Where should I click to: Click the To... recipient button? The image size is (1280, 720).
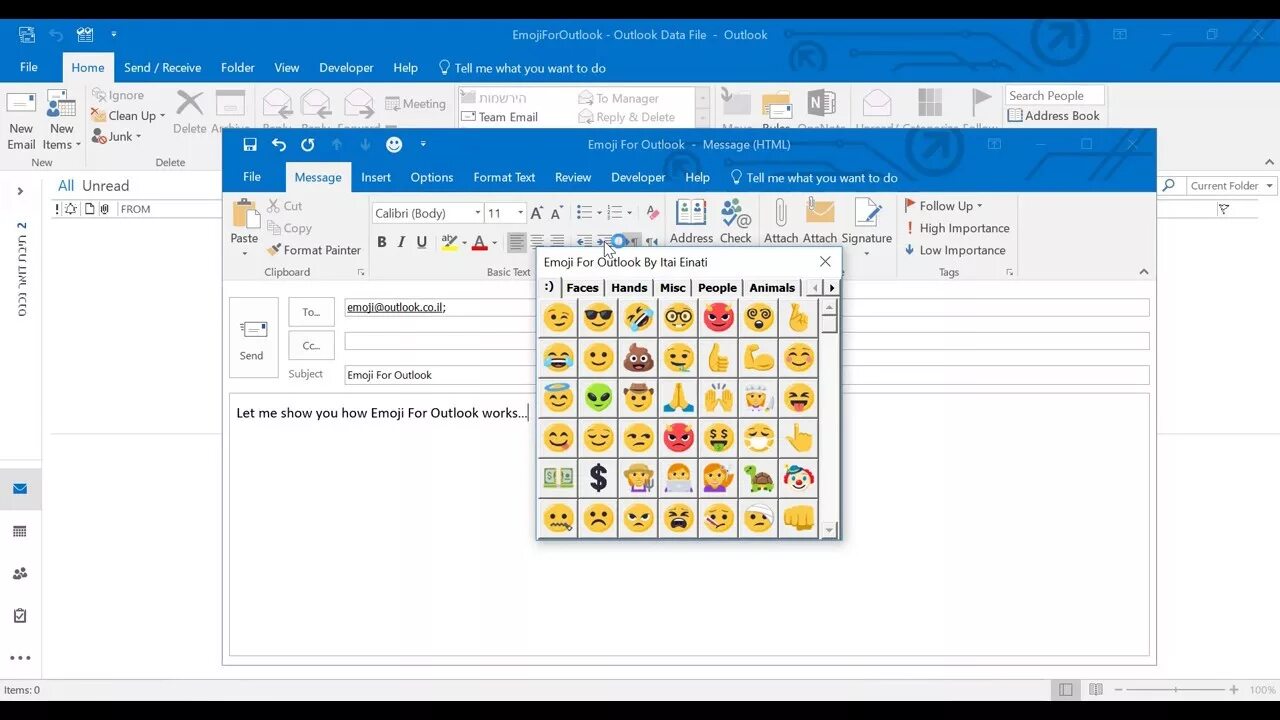click(x=311, y=312)
